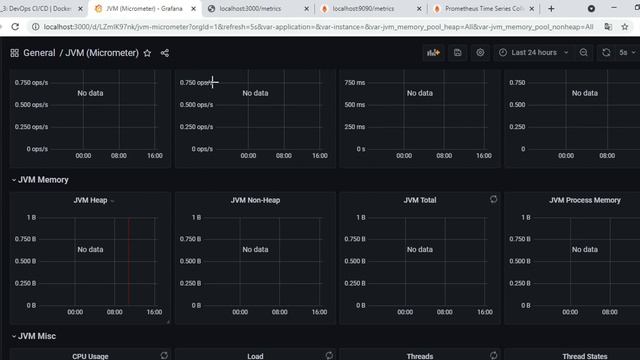Share the dashboard via share icon

pyautogui.click(x=165, y=53)
